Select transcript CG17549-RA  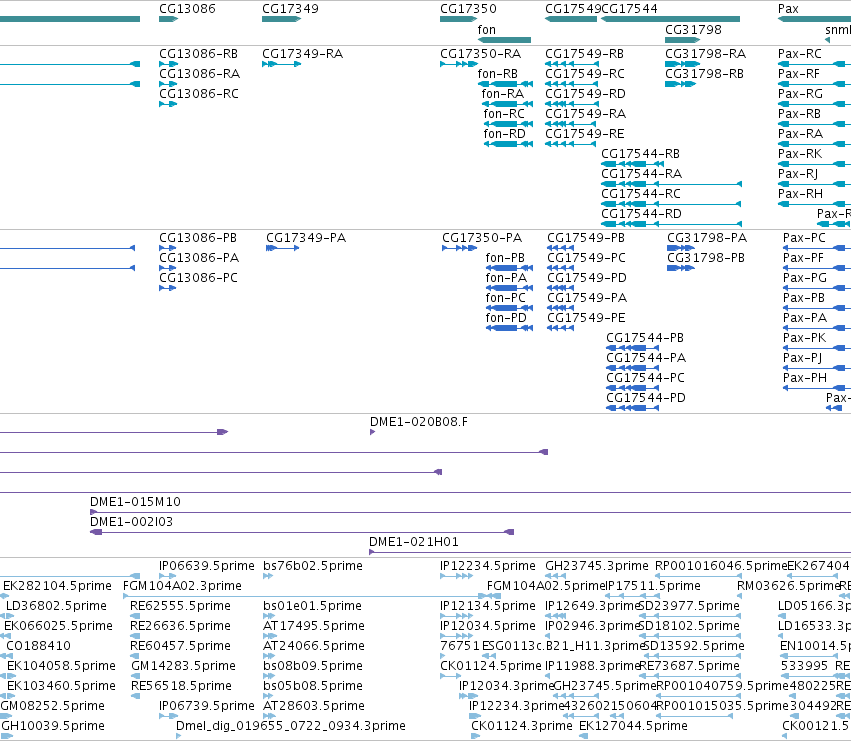586,114
